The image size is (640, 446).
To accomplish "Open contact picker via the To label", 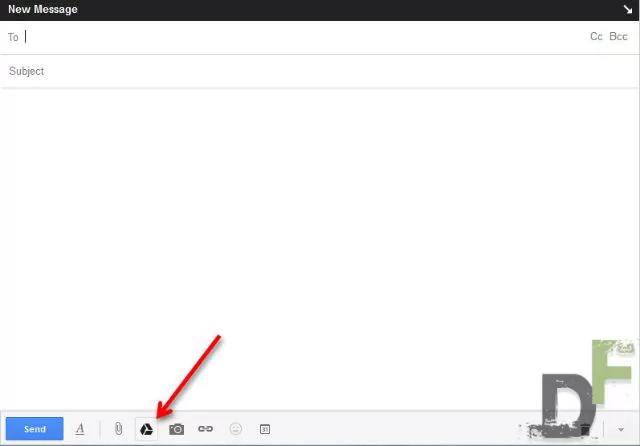I will (13, 37).
